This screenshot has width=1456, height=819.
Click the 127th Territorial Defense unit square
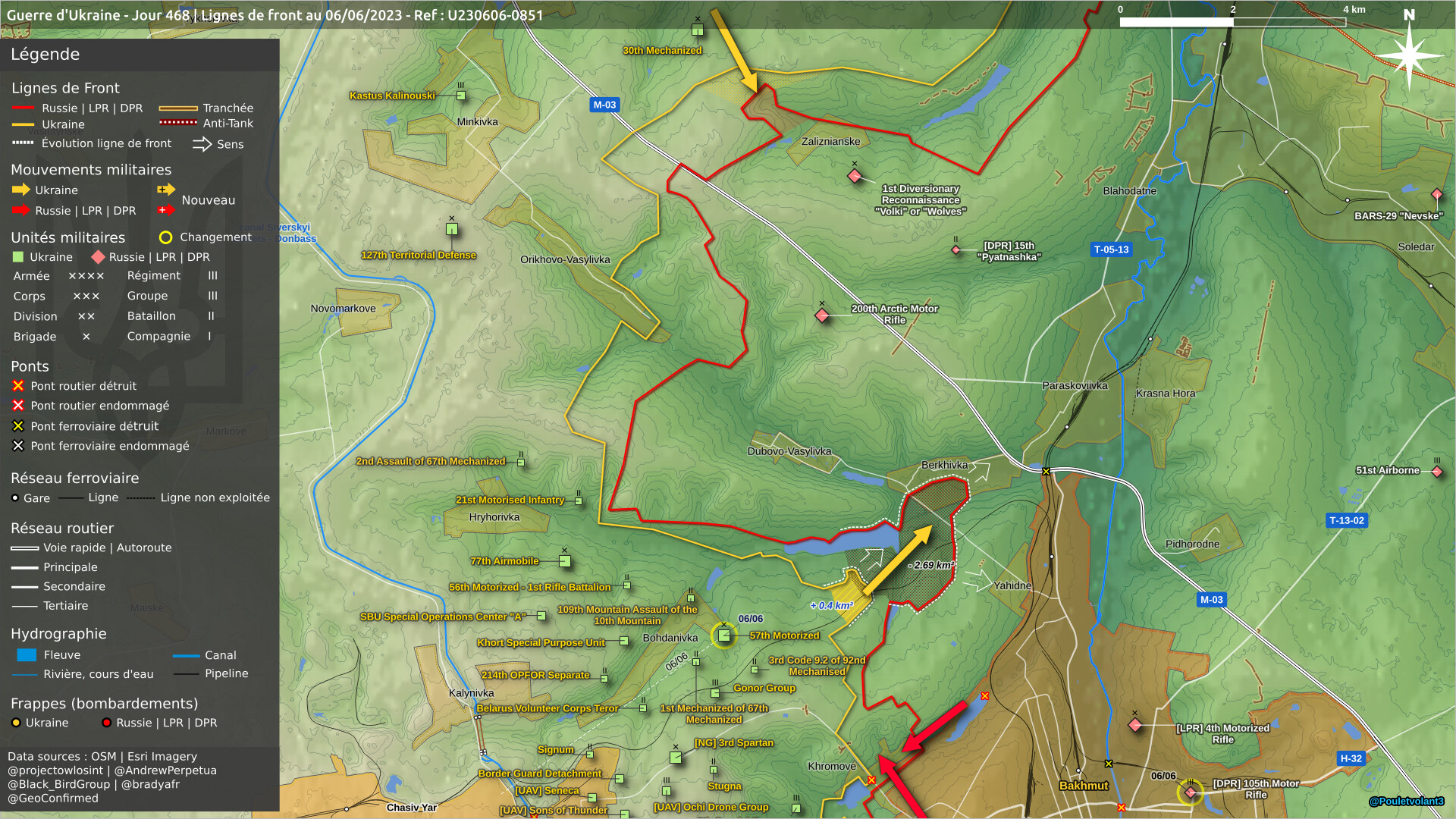pyautogui.click(x=452, y=229)
